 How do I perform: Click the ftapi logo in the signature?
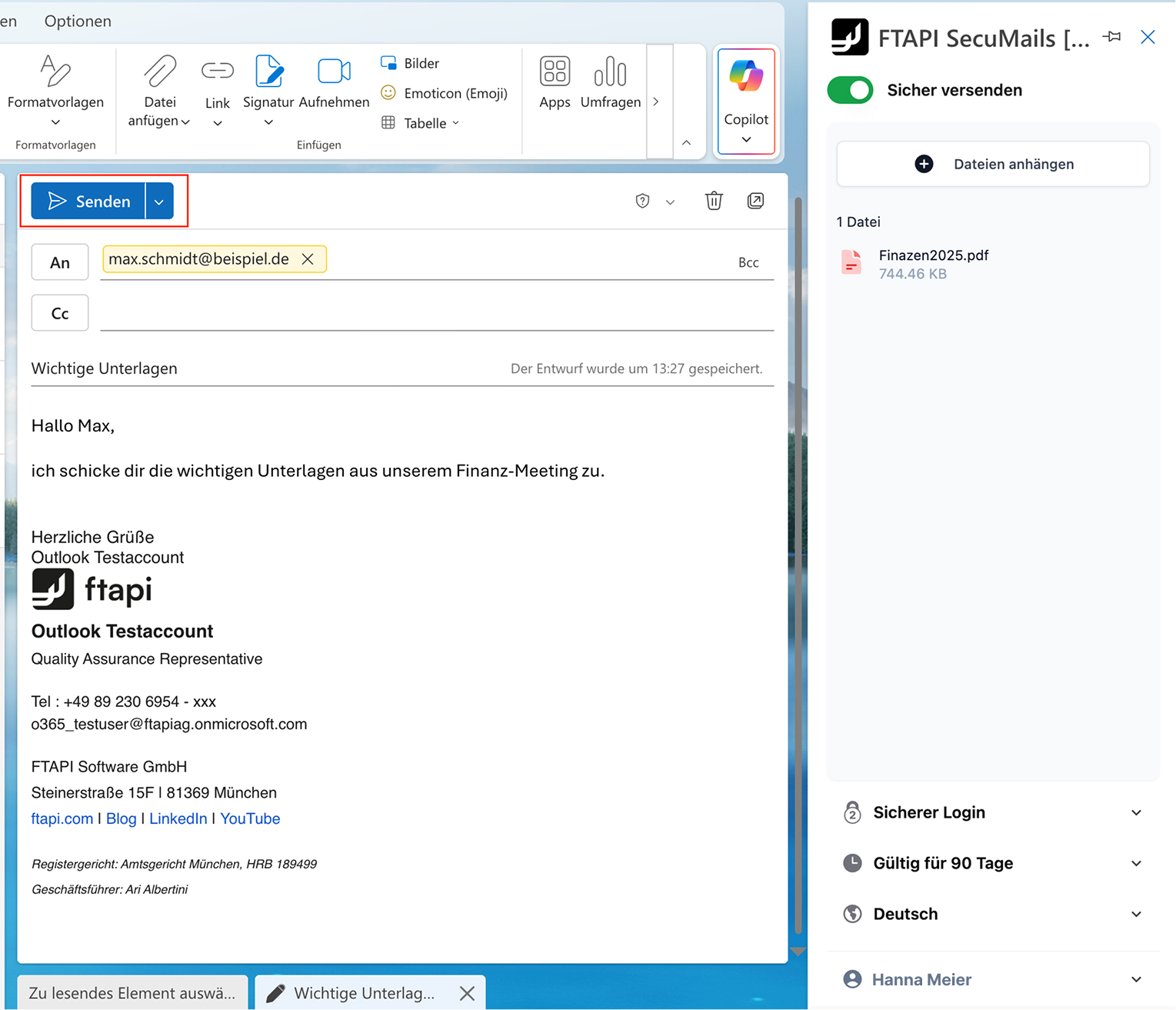(92, 589)
